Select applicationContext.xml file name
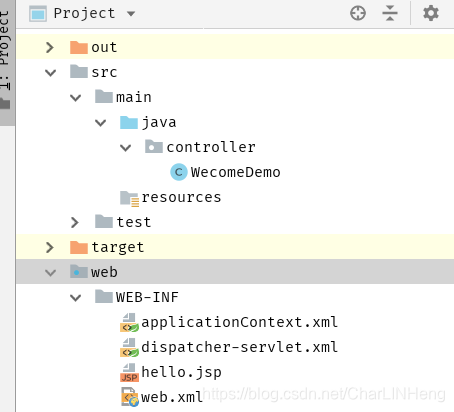454x412 pixels. pyautogui.click(x=239, y=322)
